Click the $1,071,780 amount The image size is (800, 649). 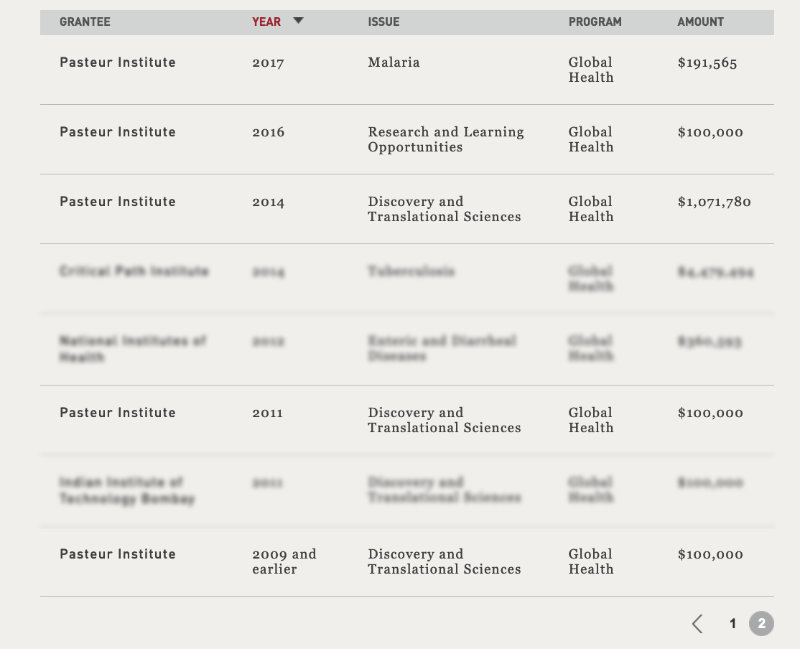[x=714, y=202]
